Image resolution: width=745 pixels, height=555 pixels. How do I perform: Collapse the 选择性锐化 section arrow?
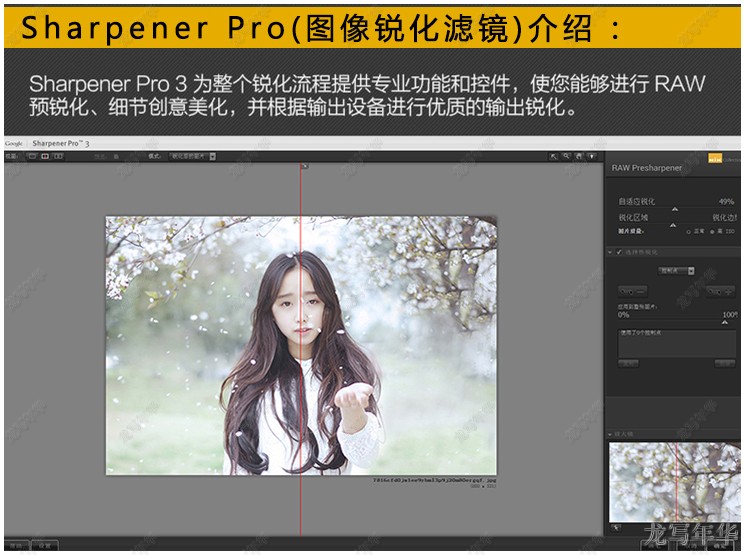[610, 252]
